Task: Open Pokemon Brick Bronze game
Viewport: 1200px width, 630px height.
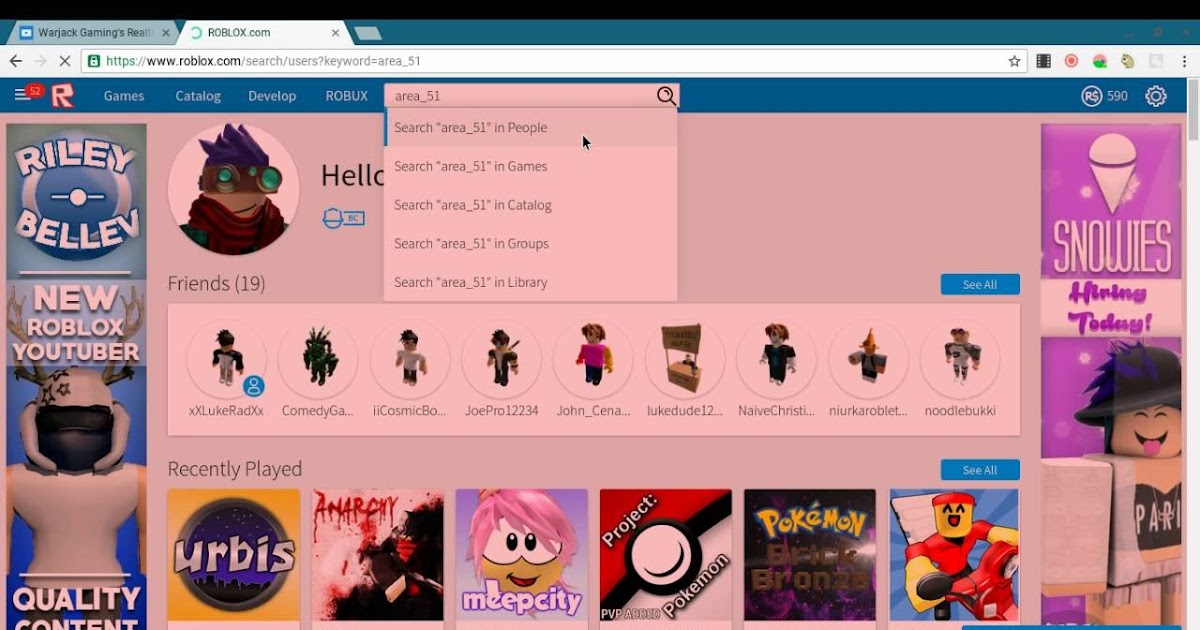Action: click(x=810, y=555)
